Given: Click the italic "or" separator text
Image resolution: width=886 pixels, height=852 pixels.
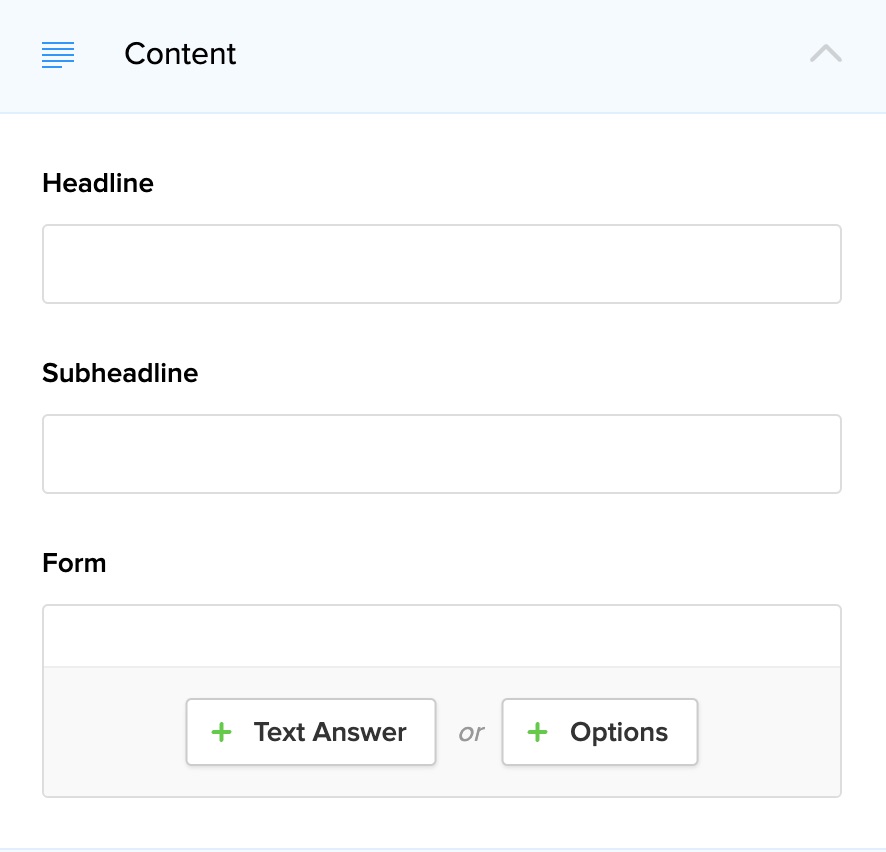Looking at the screenshot, I should (x=470, y=733).
